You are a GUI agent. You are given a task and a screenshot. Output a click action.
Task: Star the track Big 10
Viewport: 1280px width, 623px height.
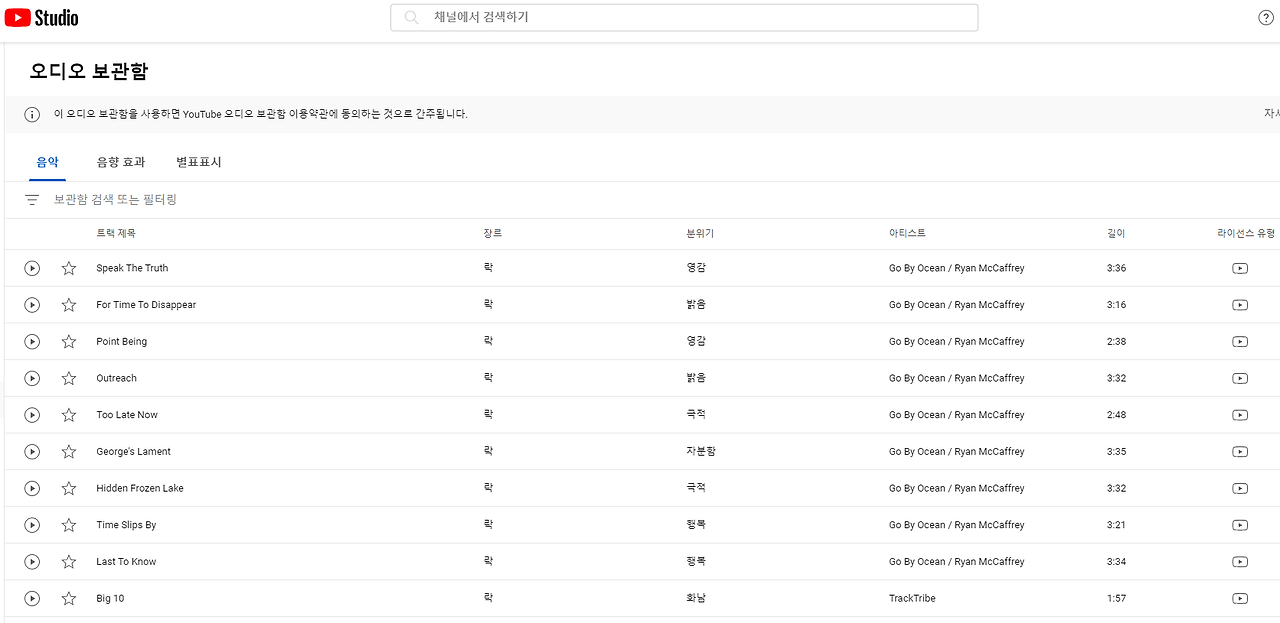[69, 598]
